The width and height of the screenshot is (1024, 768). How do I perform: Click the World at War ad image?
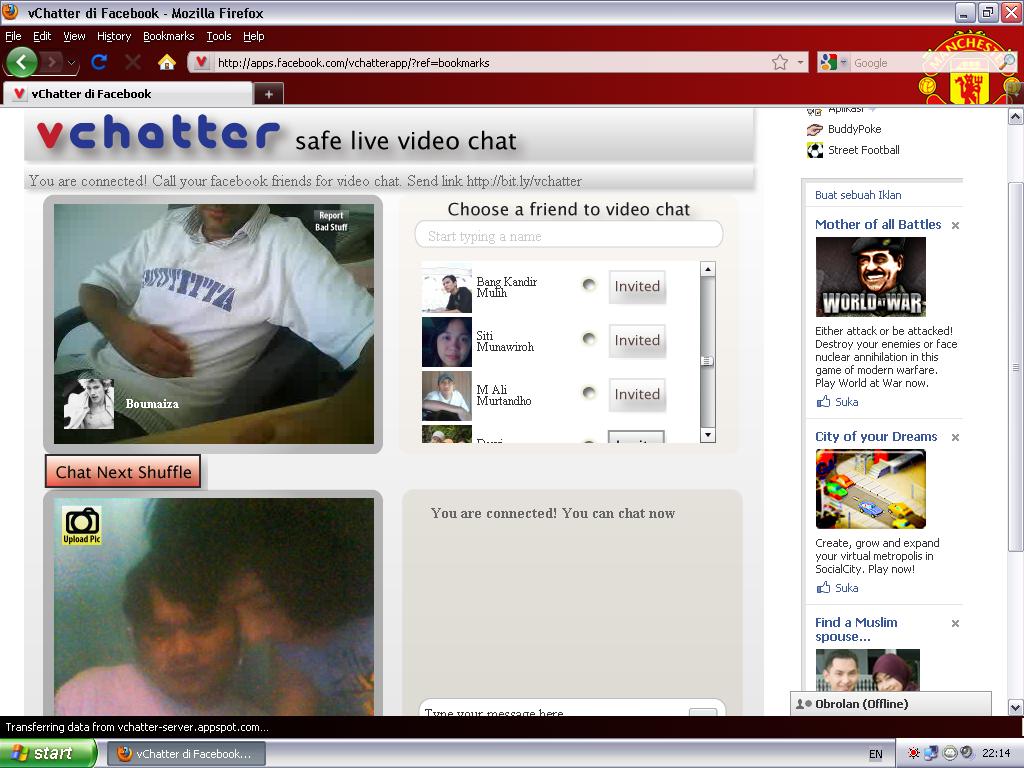[871, 277]
